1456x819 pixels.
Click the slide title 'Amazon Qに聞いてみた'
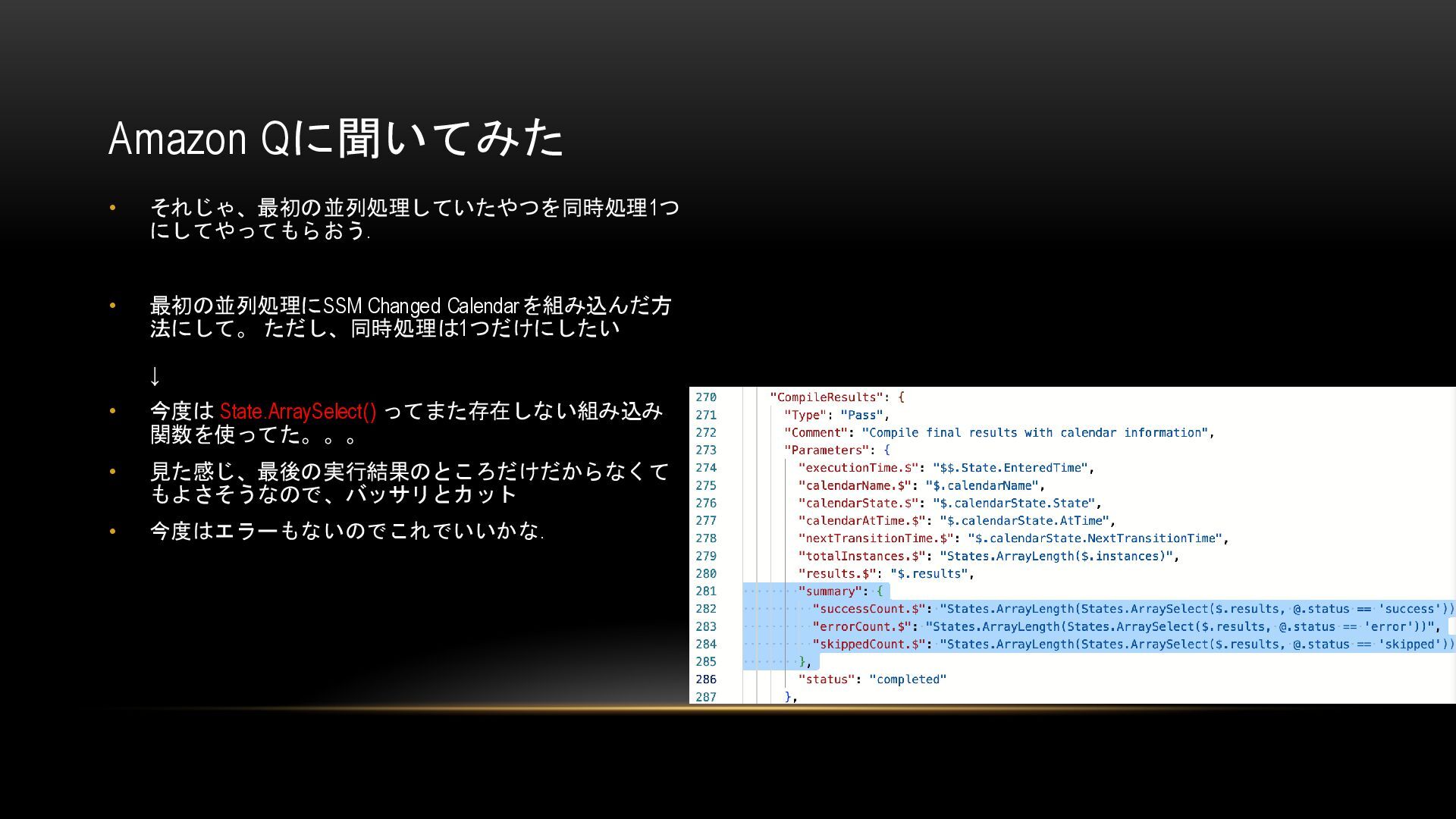[x=336, y=138]
